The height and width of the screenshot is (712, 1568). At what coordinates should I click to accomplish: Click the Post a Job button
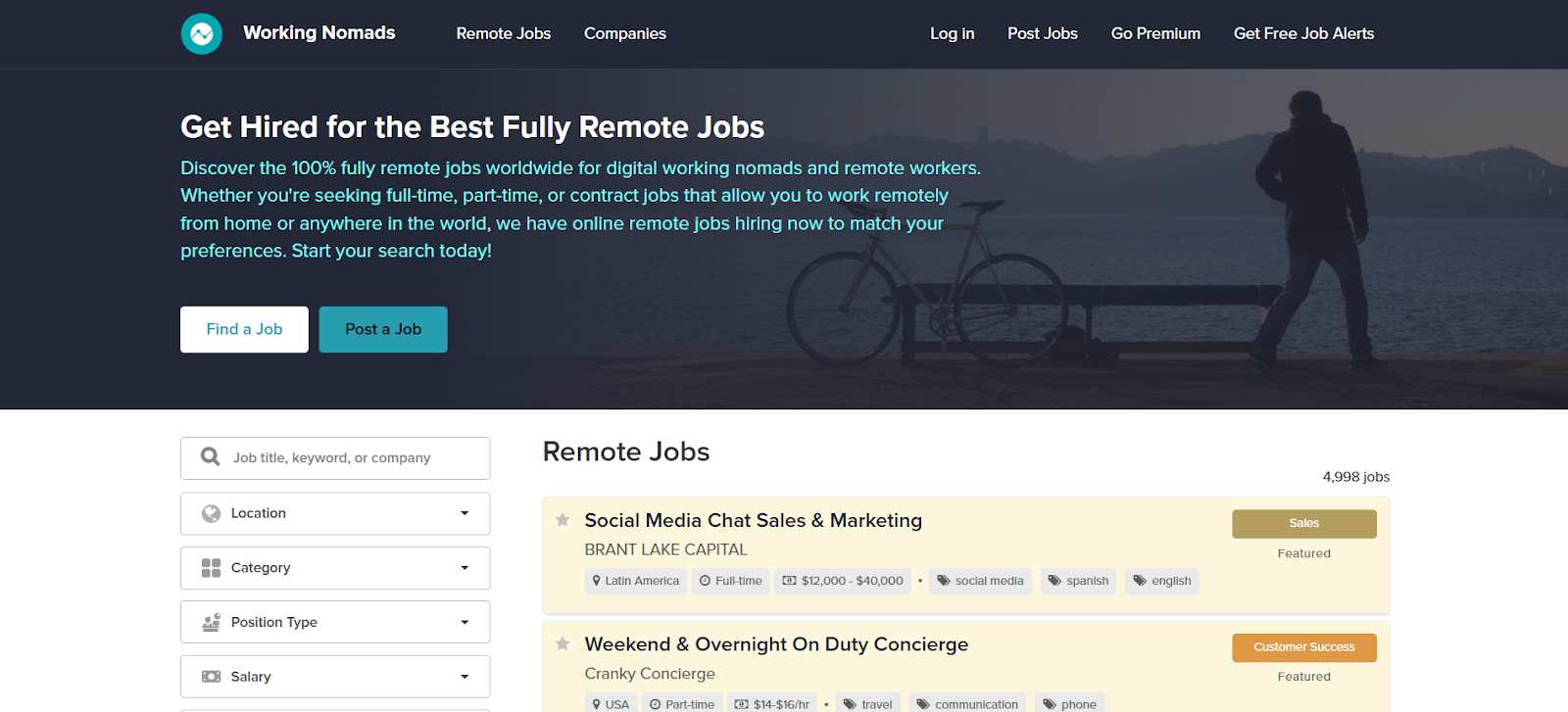click(383, 329)
